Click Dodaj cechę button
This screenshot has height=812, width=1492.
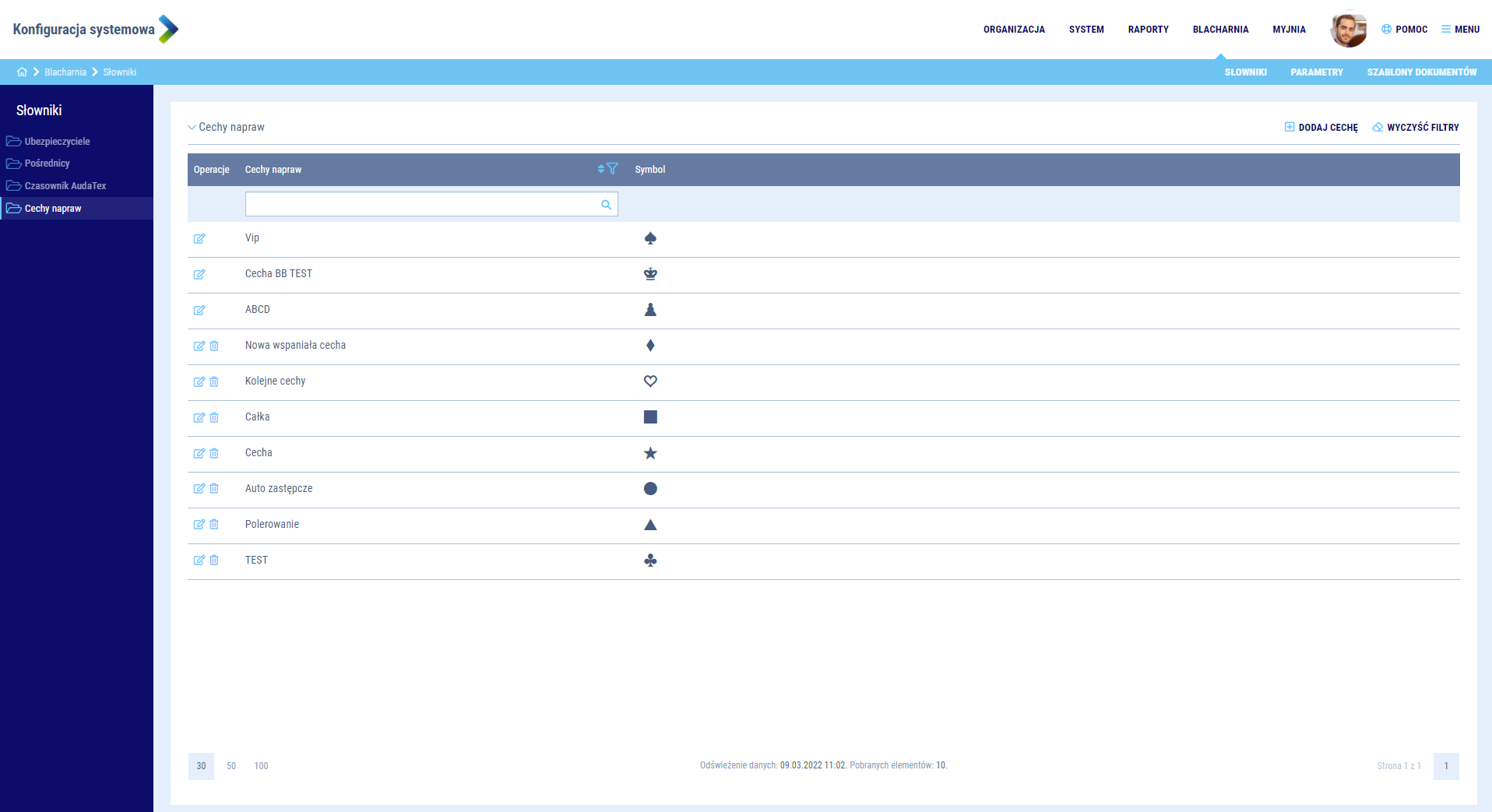point(1321,128)
